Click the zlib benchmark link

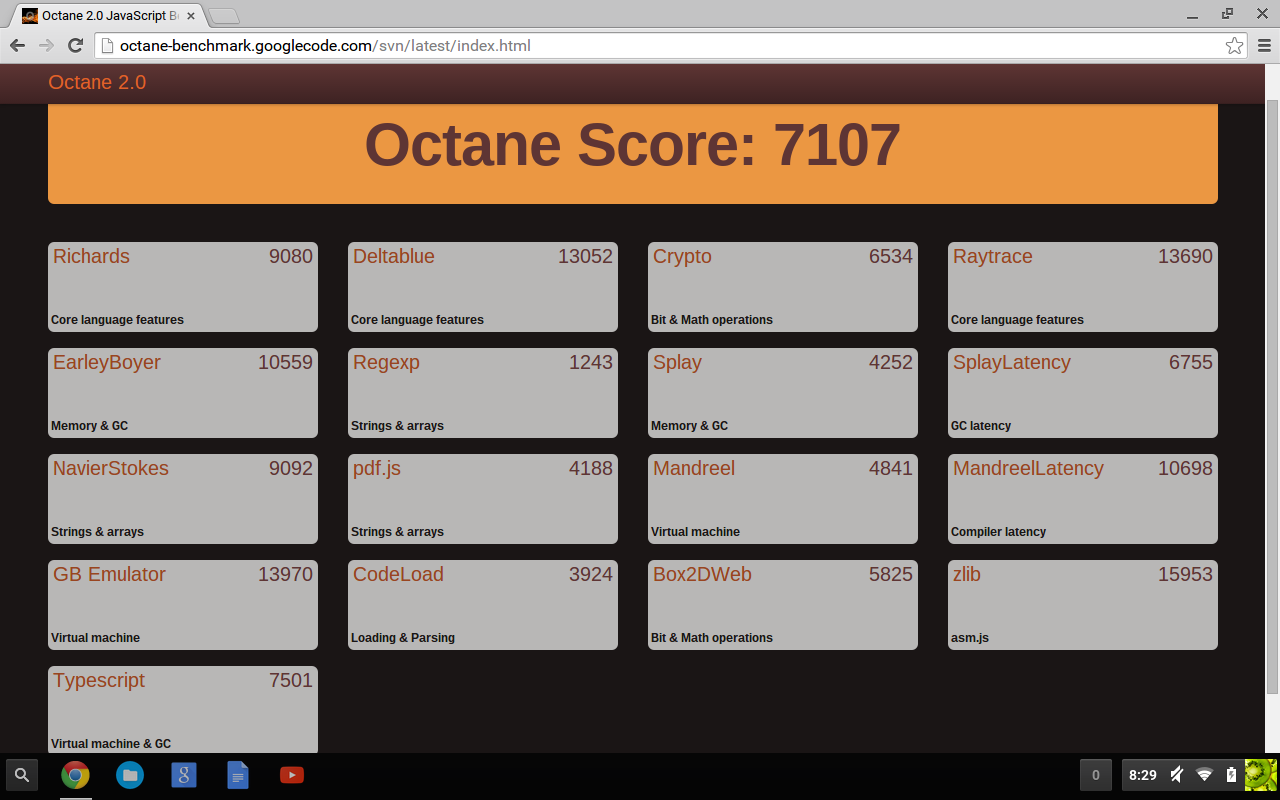[x=967, y=574]
